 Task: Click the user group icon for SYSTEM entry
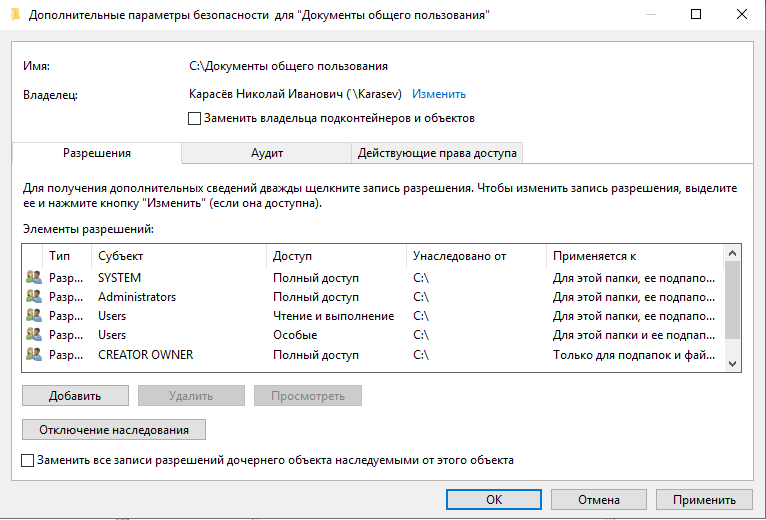click(x=33, y=278)
